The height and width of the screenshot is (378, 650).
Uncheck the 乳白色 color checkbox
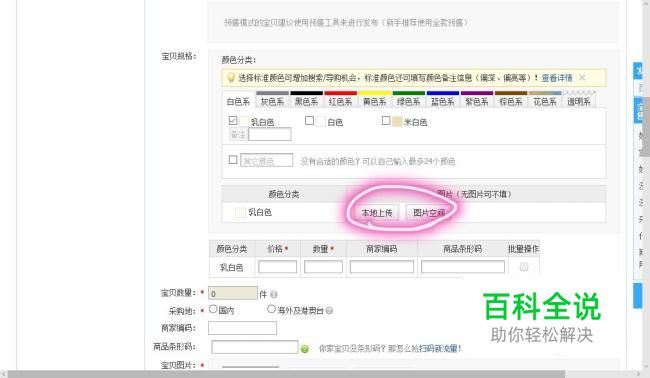pyautogui.click(x=233, y=121)
